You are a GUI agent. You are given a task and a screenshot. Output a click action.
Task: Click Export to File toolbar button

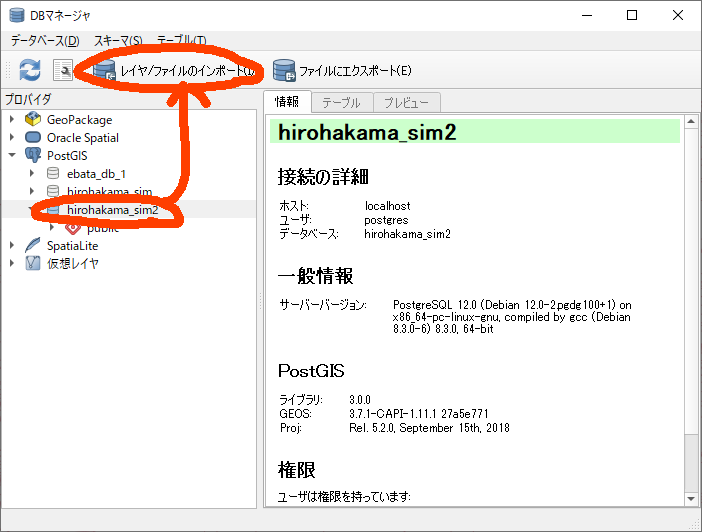click(x=342, y=71)
